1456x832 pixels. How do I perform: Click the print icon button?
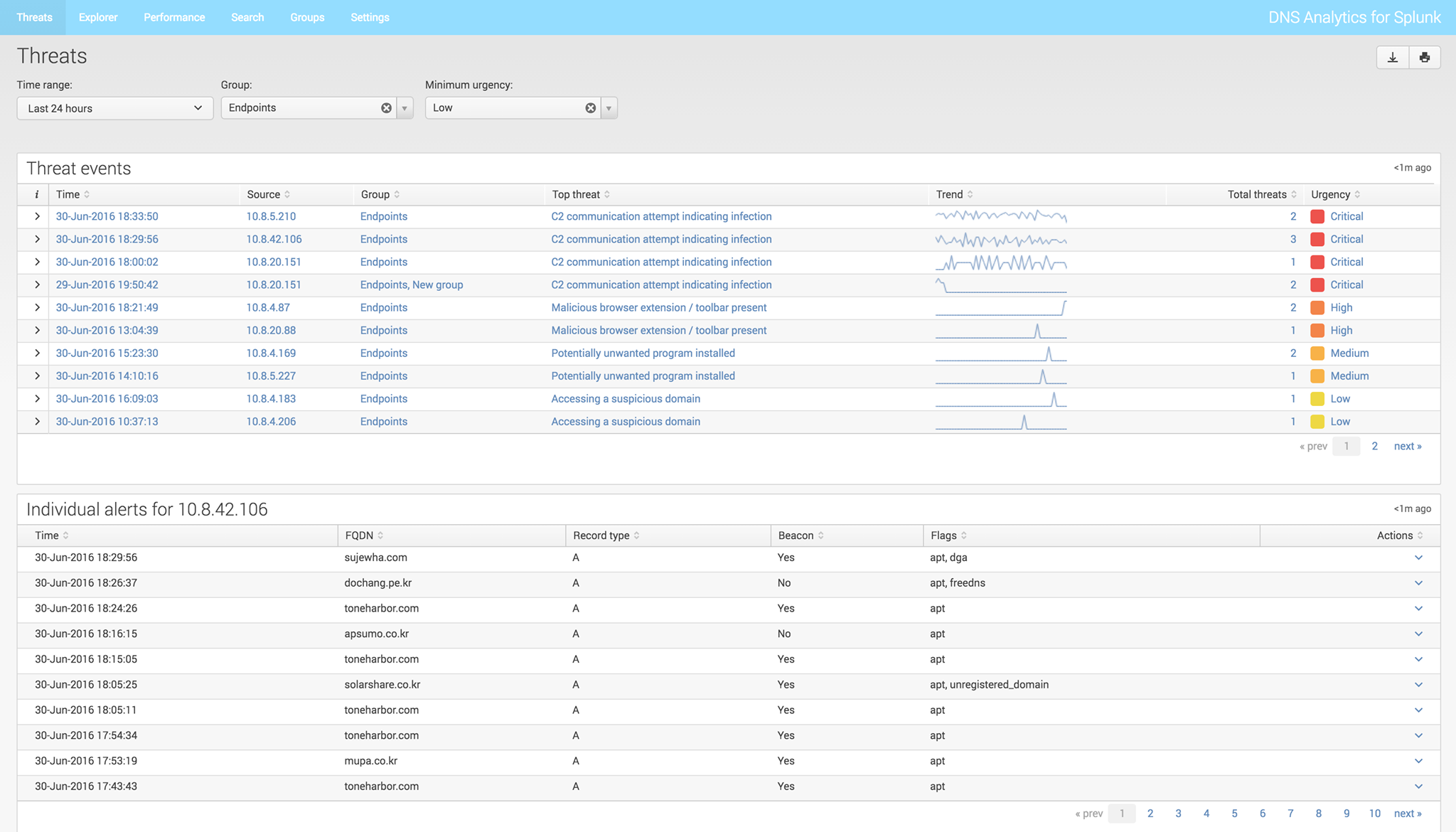tap(1425, 58)
